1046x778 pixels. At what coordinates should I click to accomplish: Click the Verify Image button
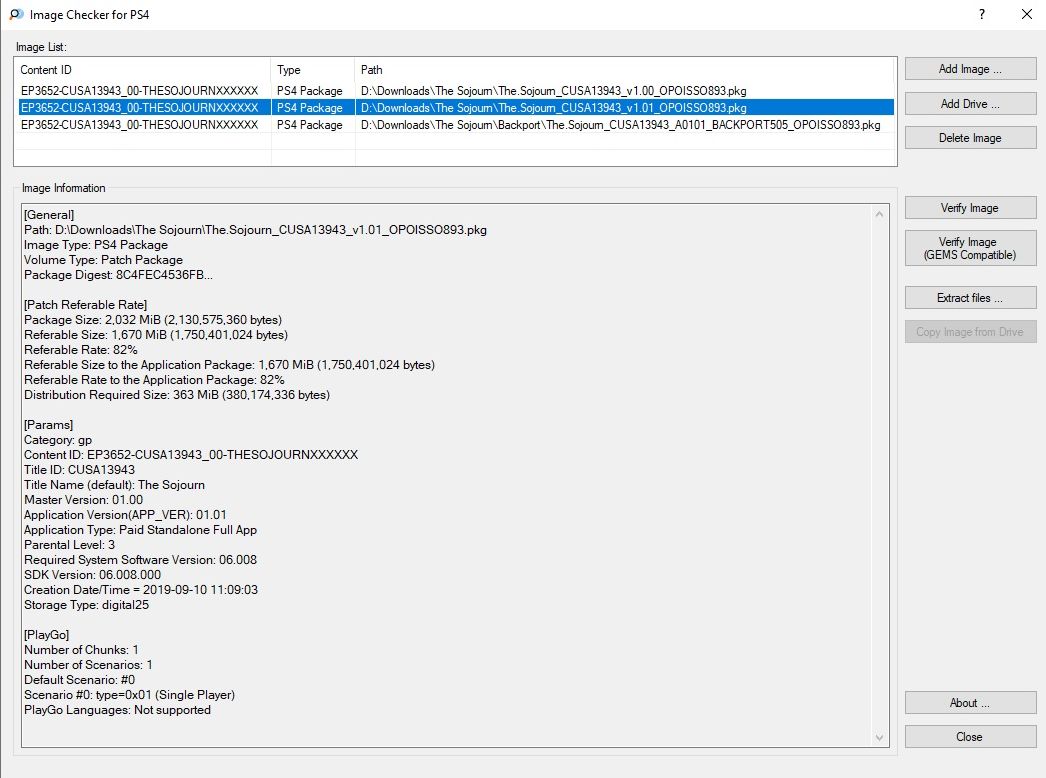click(x=970, y=208)
